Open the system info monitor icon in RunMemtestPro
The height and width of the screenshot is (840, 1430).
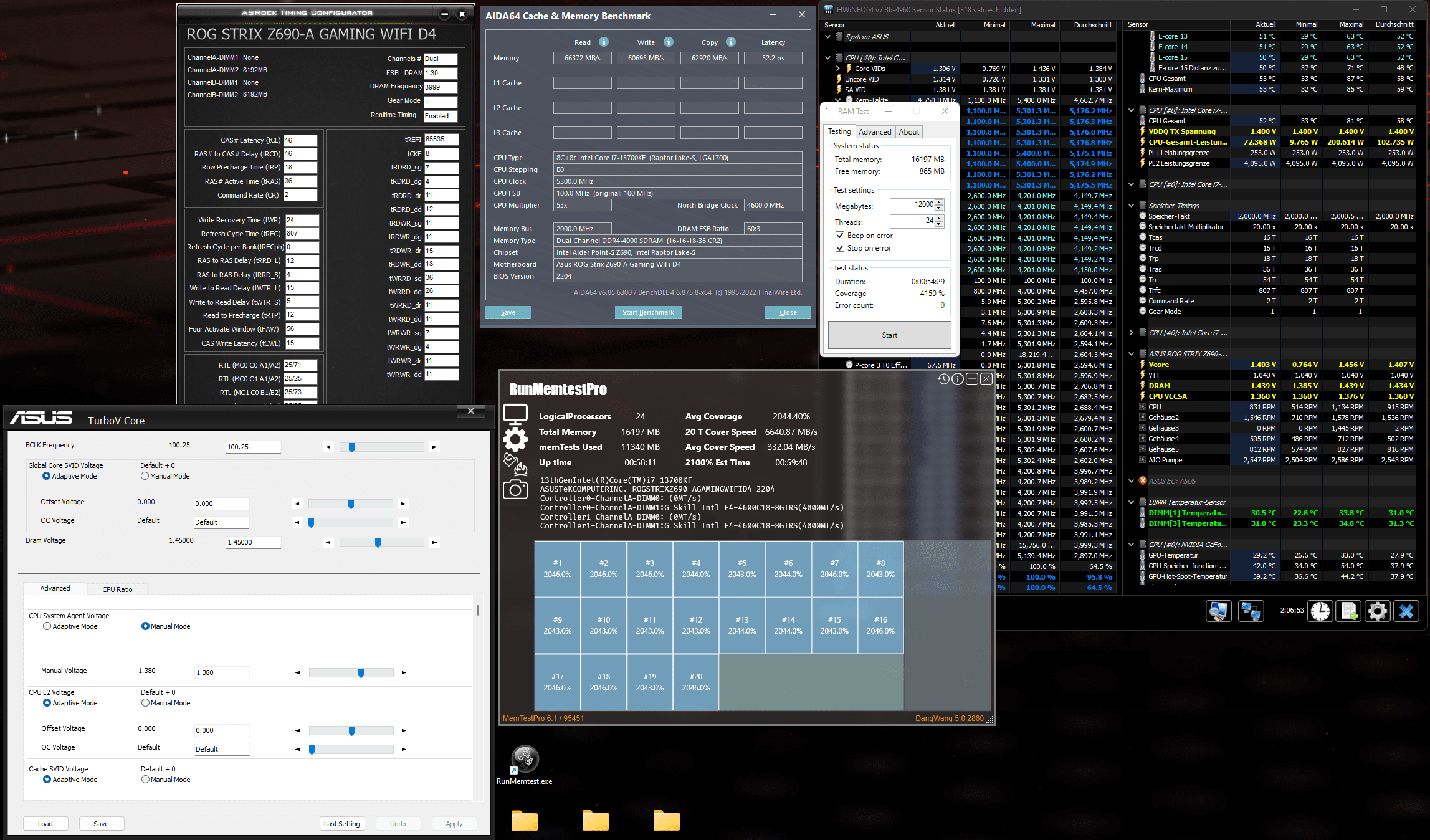point(515,414)
